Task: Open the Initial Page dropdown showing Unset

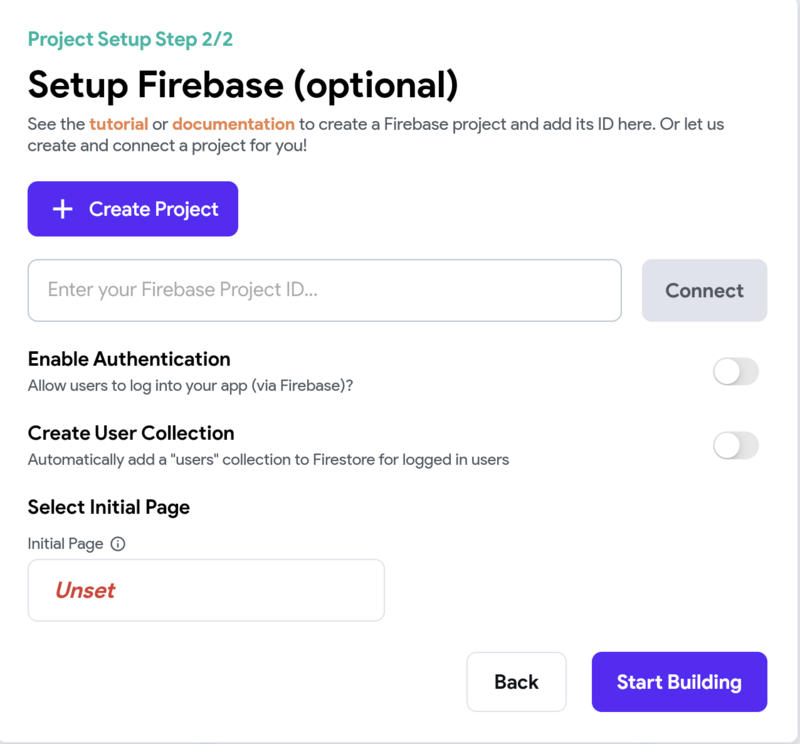Action: coord(206,590)
